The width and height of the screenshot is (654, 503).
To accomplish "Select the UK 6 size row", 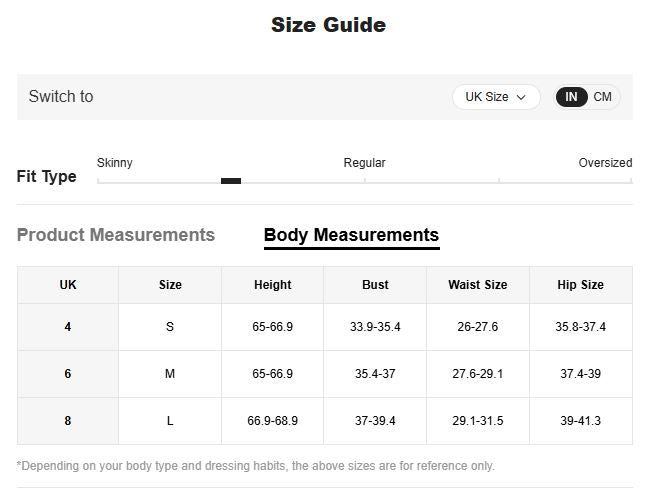I will pyautogui.click(x=68, y=374).
